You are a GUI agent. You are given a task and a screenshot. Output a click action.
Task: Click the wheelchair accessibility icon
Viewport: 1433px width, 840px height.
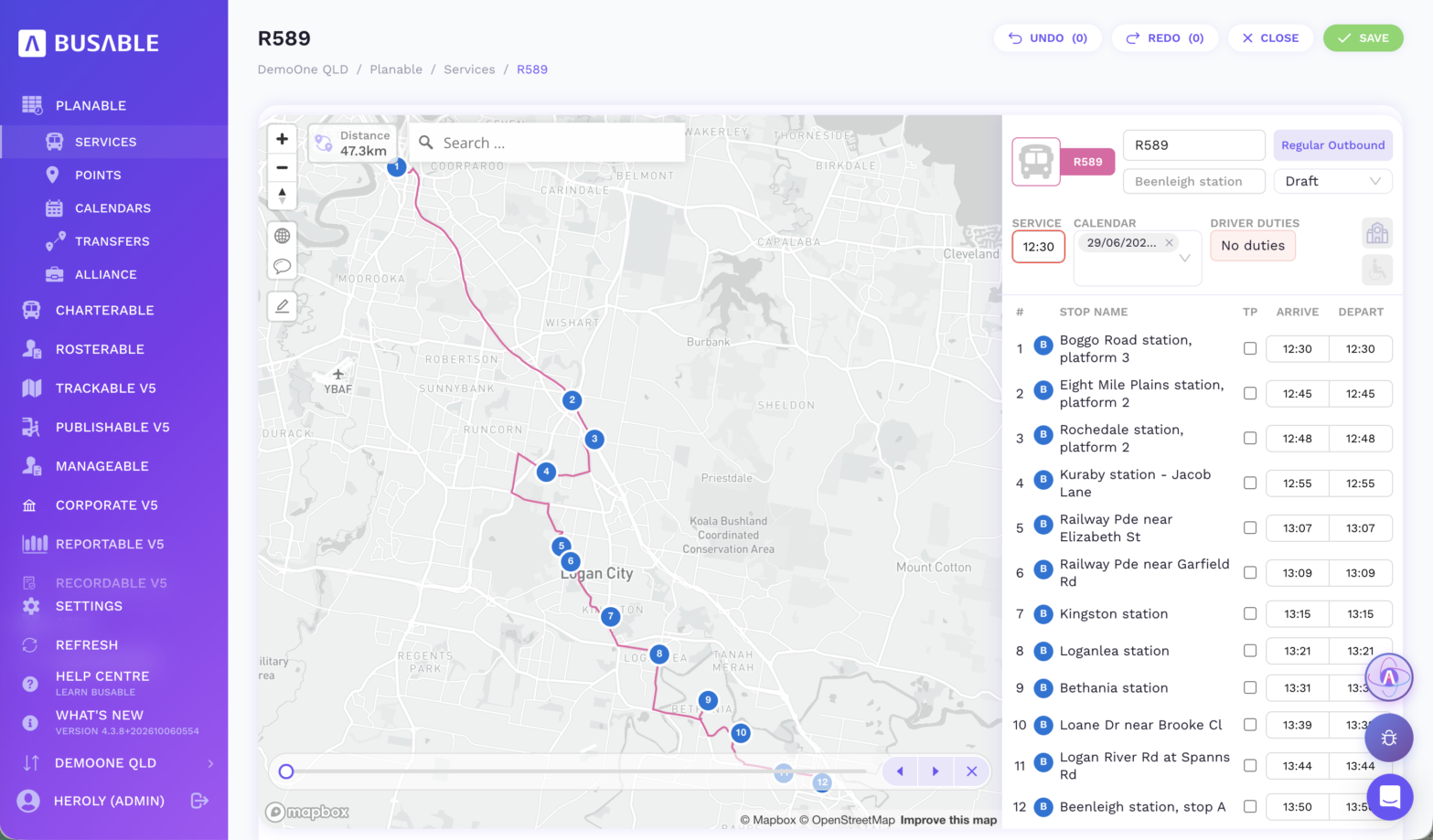click(1377, 270)
